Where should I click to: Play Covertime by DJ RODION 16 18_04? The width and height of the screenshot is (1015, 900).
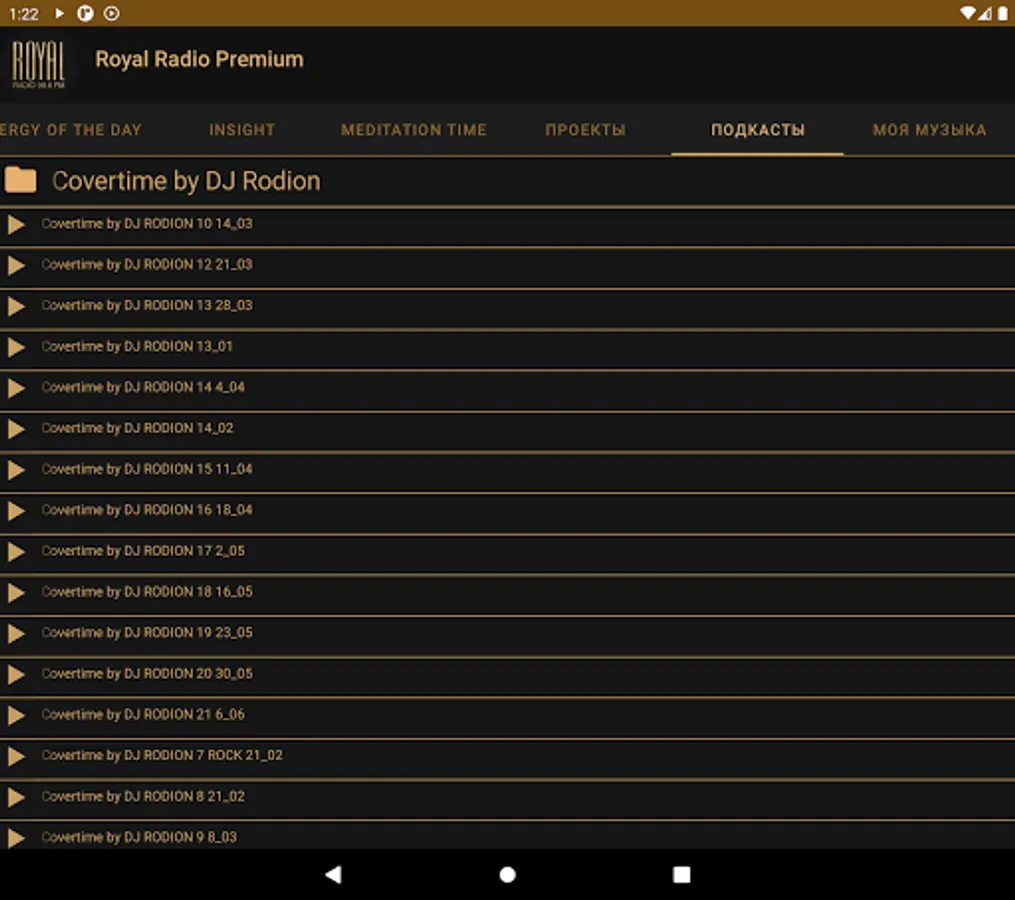click(16, 511)
